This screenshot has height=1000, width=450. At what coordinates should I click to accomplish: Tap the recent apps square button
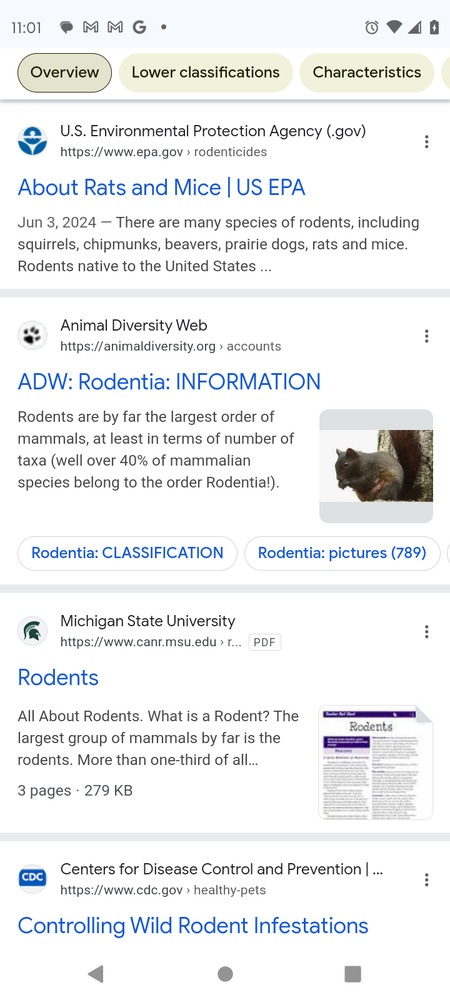pos(352,973)
